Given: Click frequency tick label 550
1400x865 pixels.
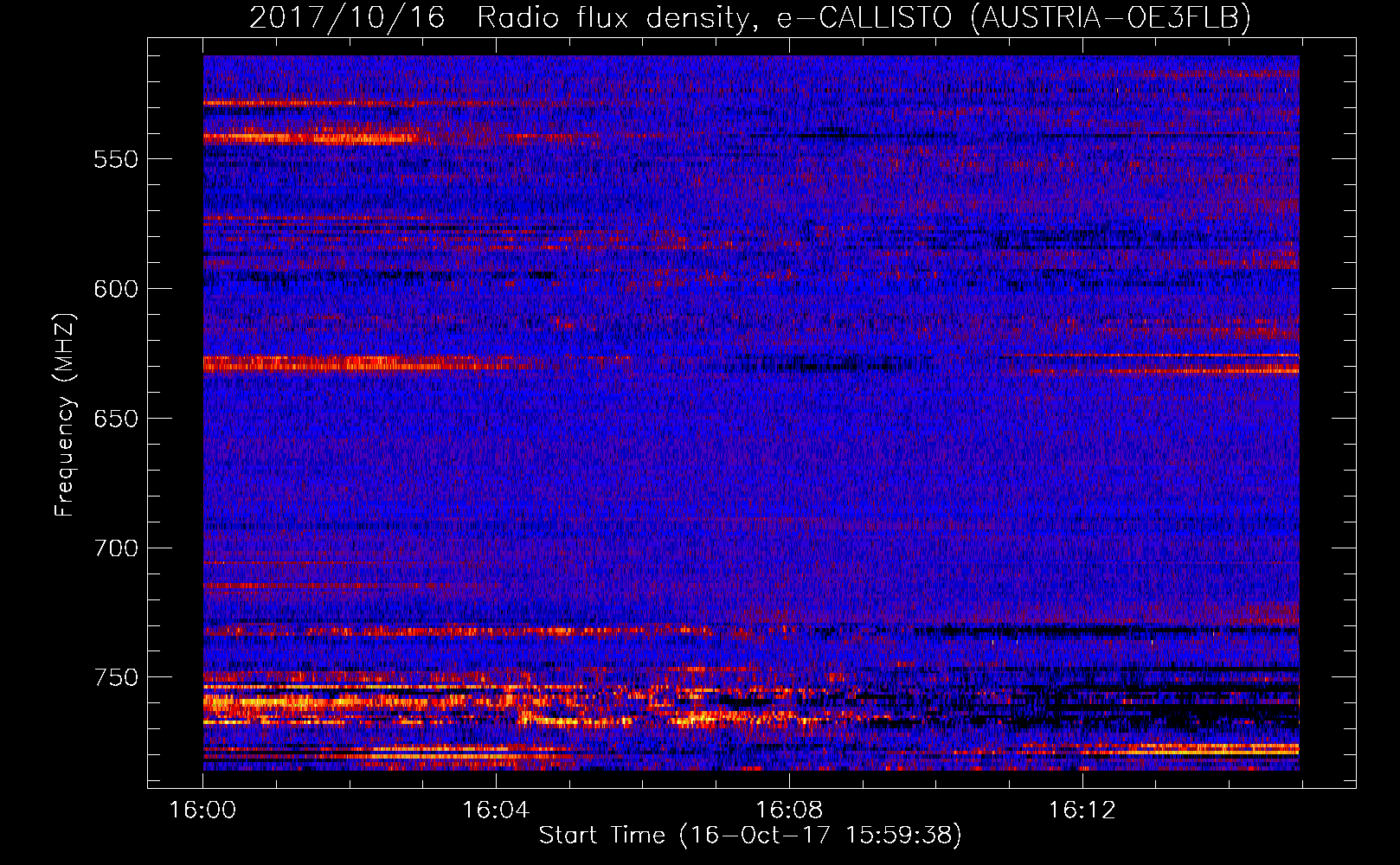Looking at the screenshot, I should [x=116, y=160].
